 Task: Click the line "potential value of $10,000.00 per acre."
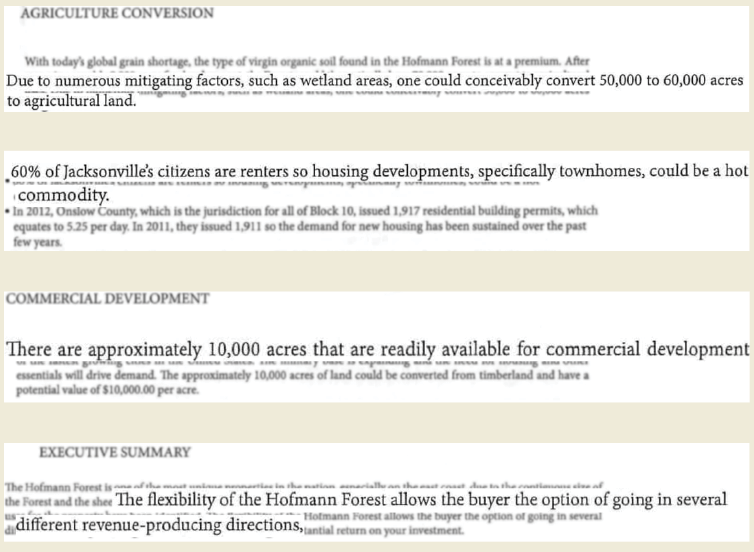click(x=107, y=390)
